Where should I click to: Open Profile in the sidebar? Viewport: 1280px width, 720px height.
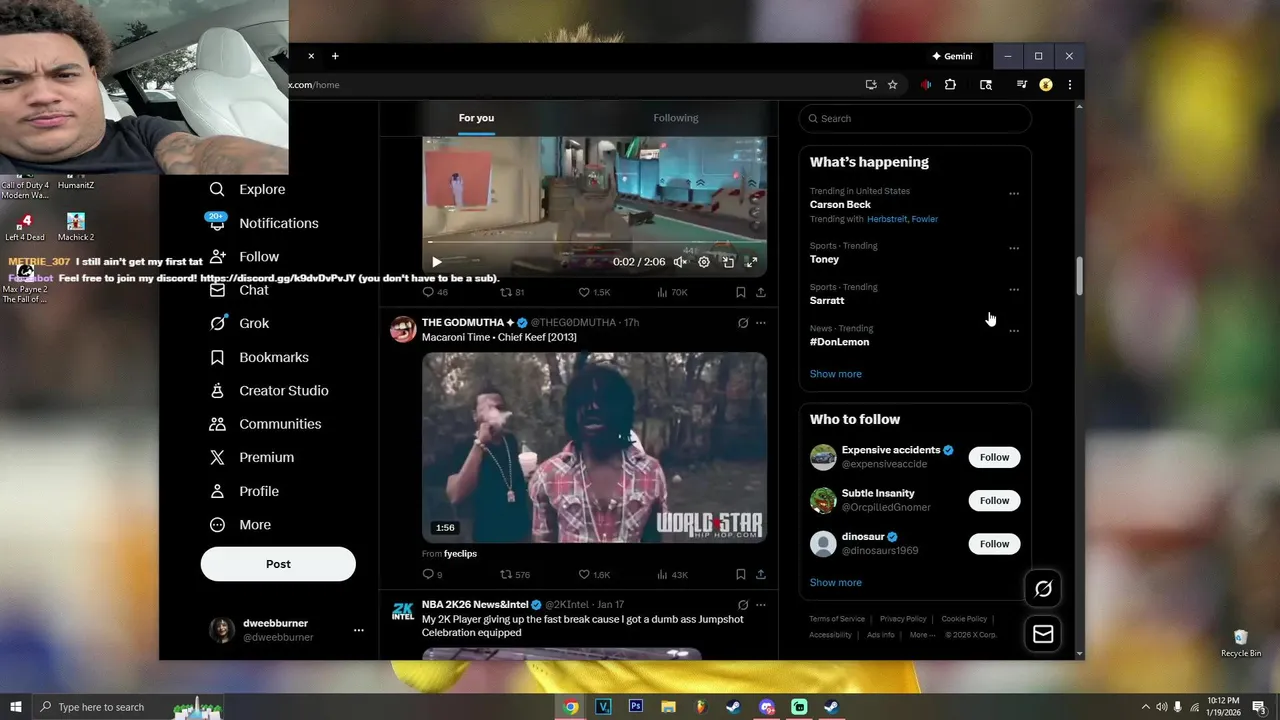(x=244, y=491)
